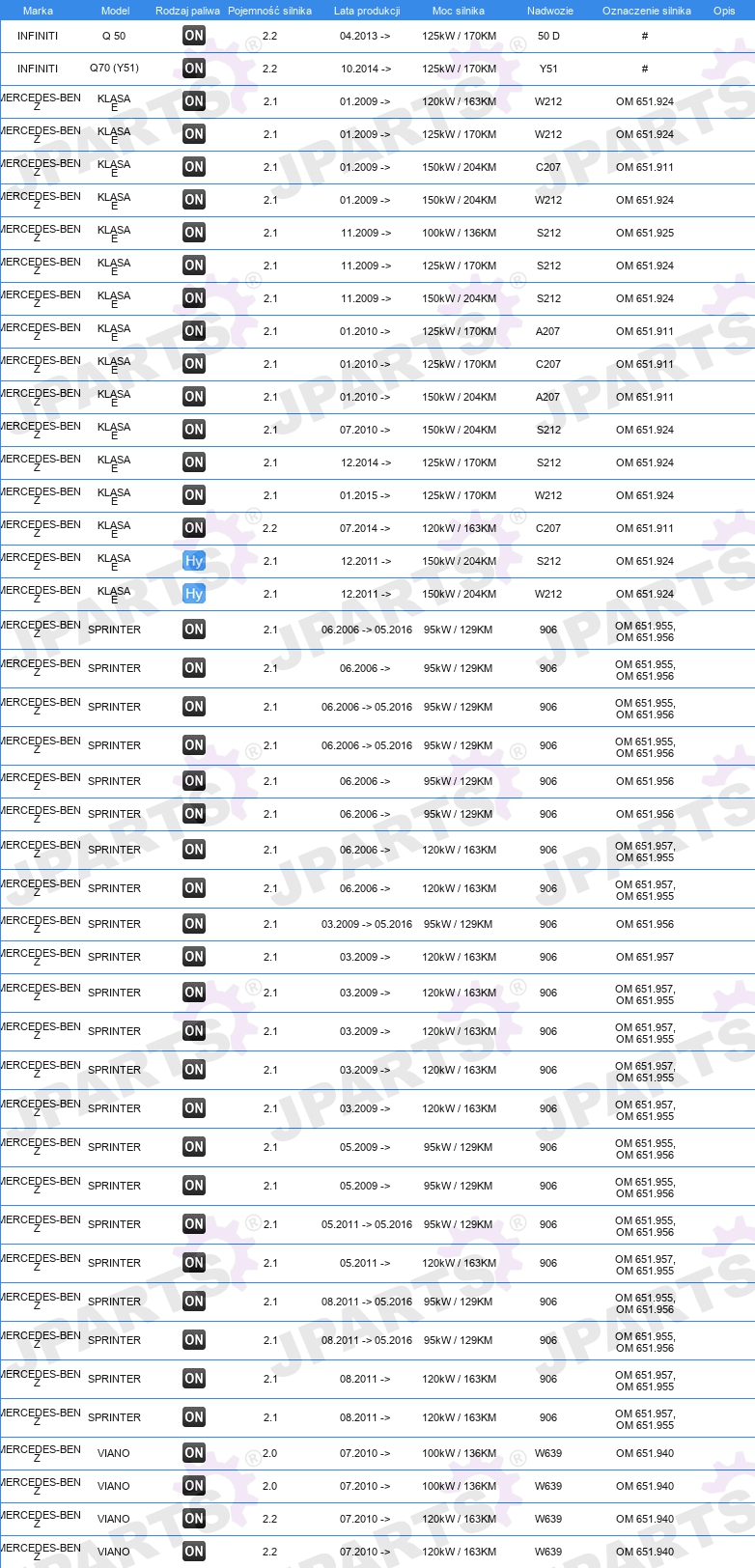This screenshot has width=755, height=1568.
Task: Click ON badge in Klasa E 01.2009 125kW W212 row
Action: click(x=194, y=134)
